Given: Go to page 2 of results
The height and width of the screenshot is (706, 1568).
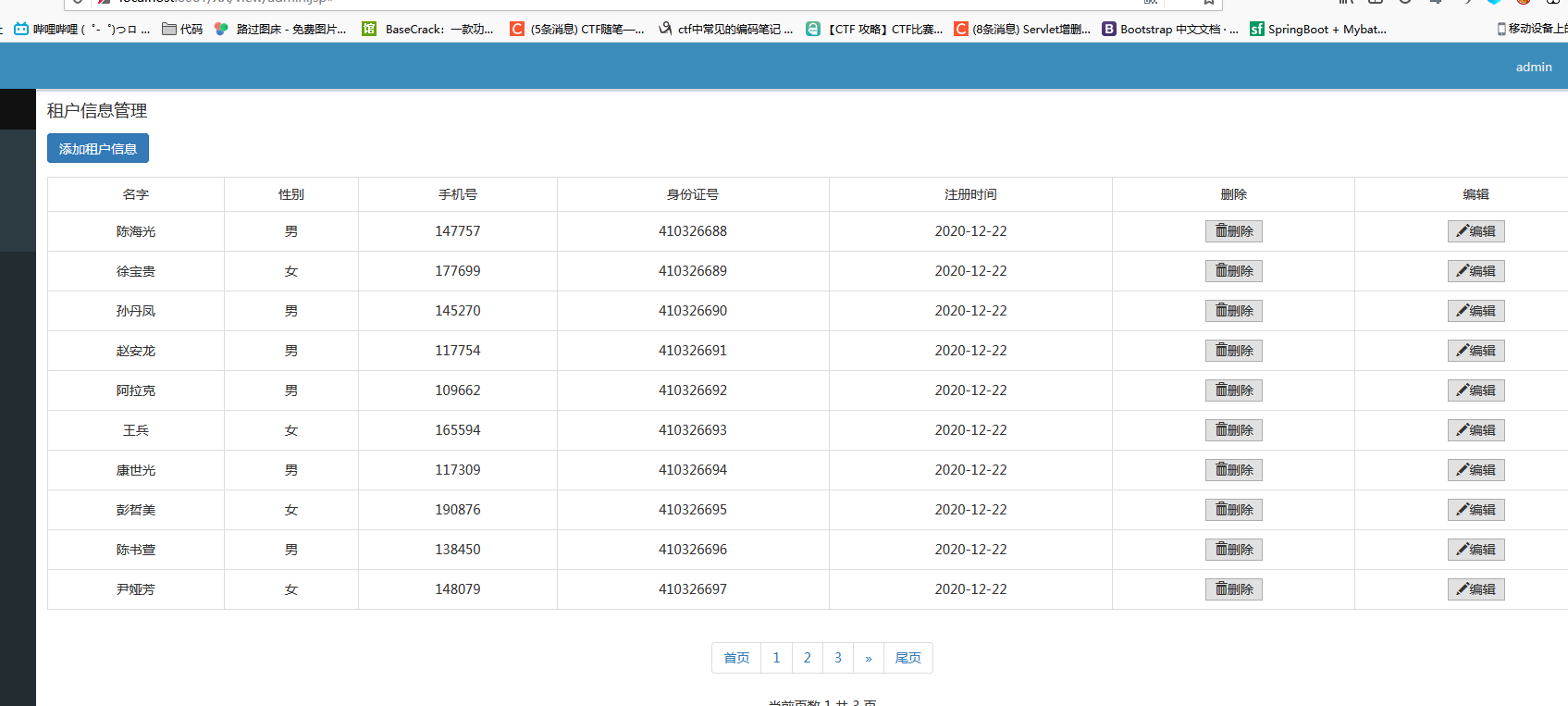Looking at the screenshot, I should [x=807, y=658].
